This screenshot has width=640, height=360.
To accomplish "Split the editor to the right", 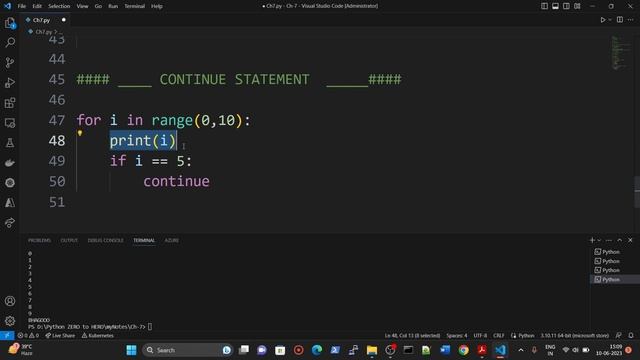I will point(620,20).
